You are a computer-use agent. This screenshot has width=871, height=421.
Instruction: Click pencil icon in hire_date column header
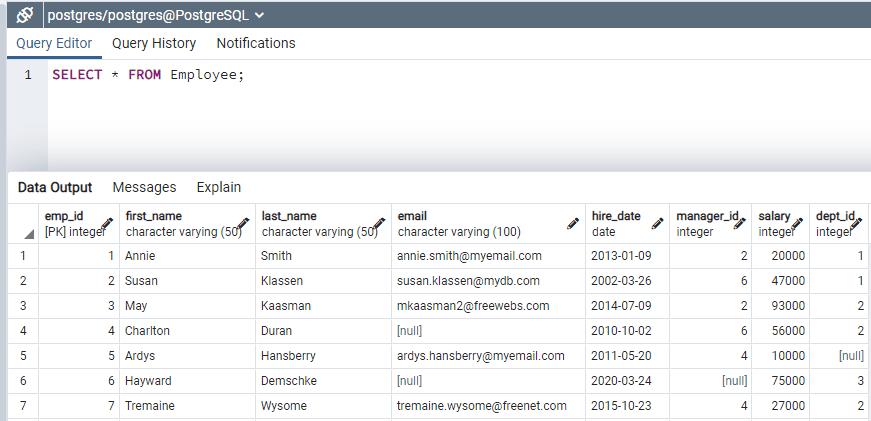tap(657, 224)
